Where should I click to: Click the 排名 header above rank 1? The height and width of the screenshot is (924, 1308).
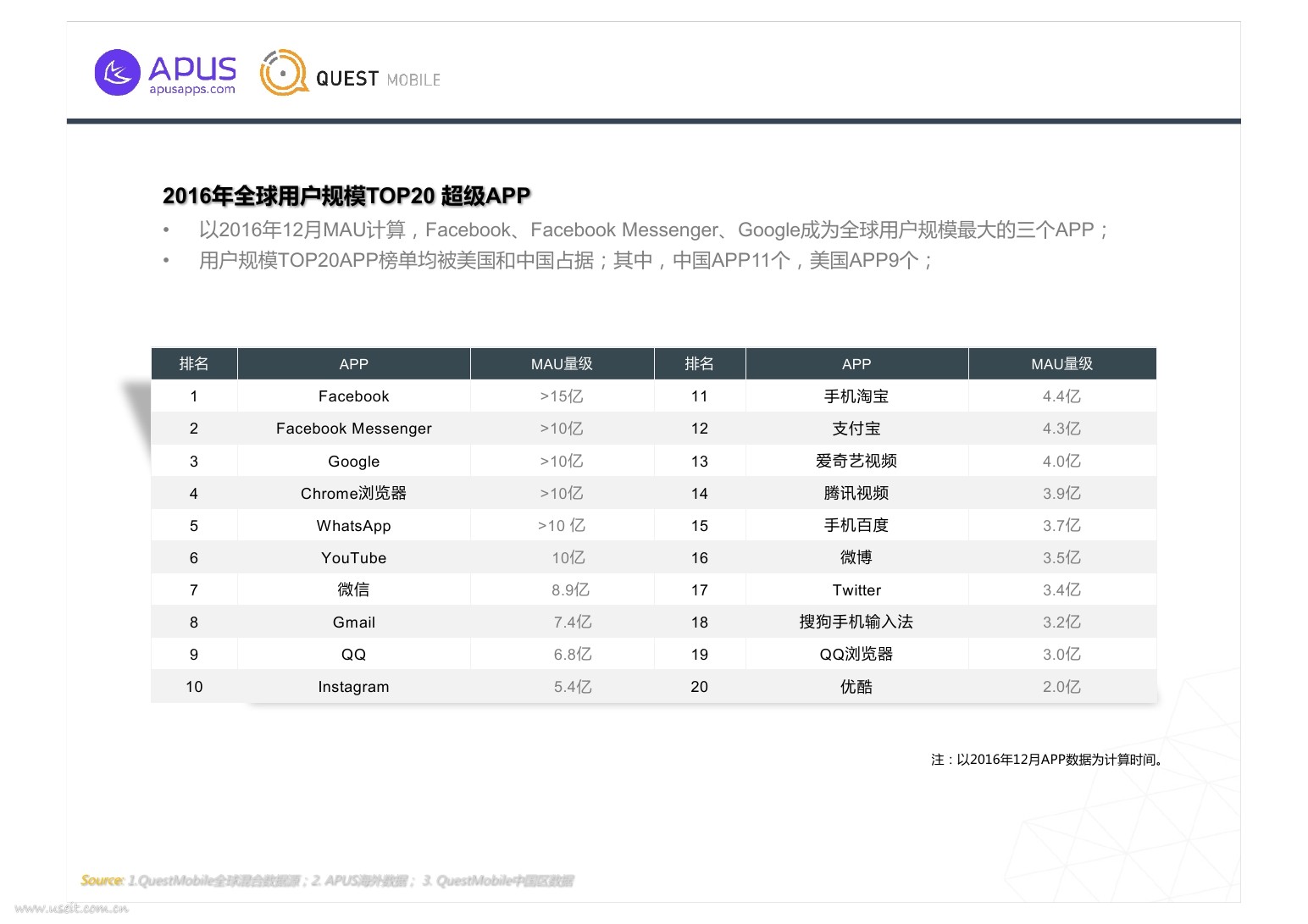click(194, 363)
